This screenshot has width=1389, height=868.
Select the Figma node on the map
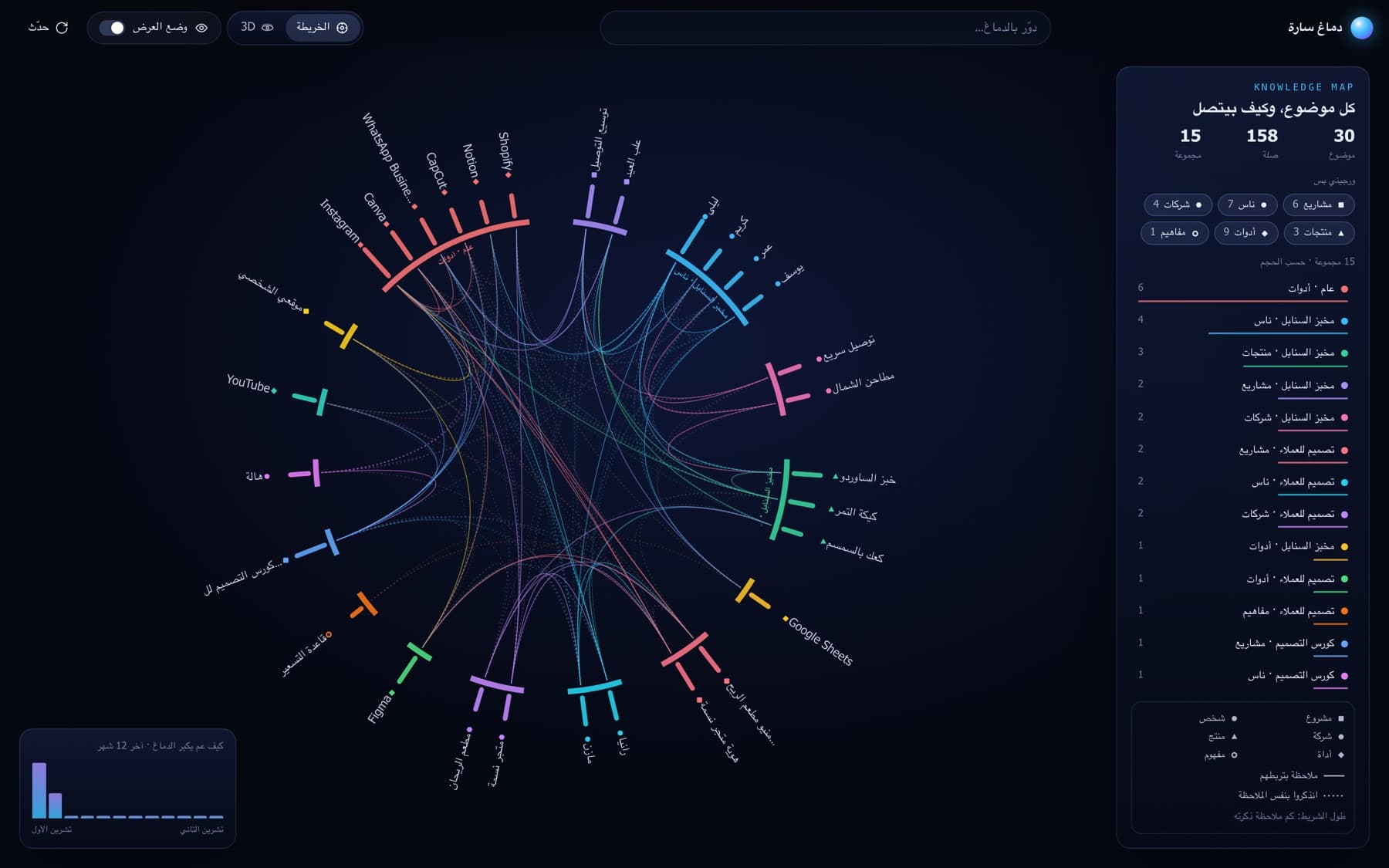pos(381,708)
